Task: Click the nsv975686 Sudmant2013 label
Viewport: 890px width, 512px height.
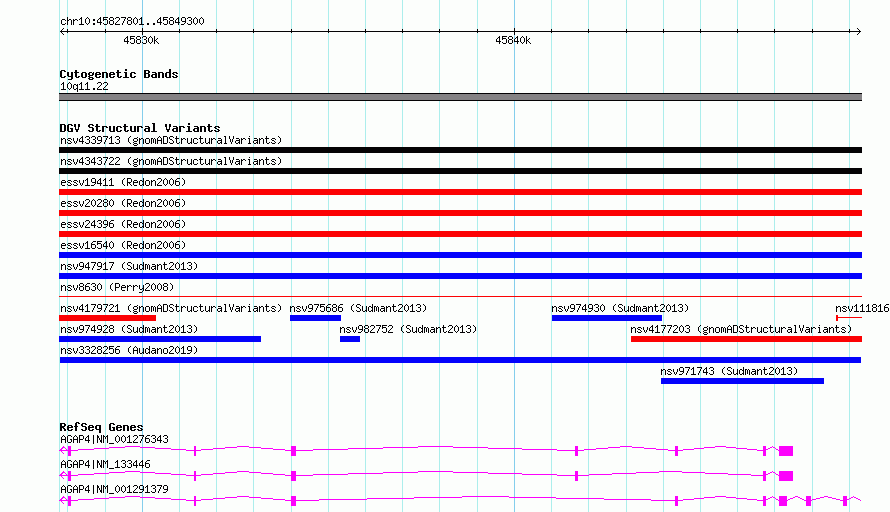Action: (x=358, y=308)
